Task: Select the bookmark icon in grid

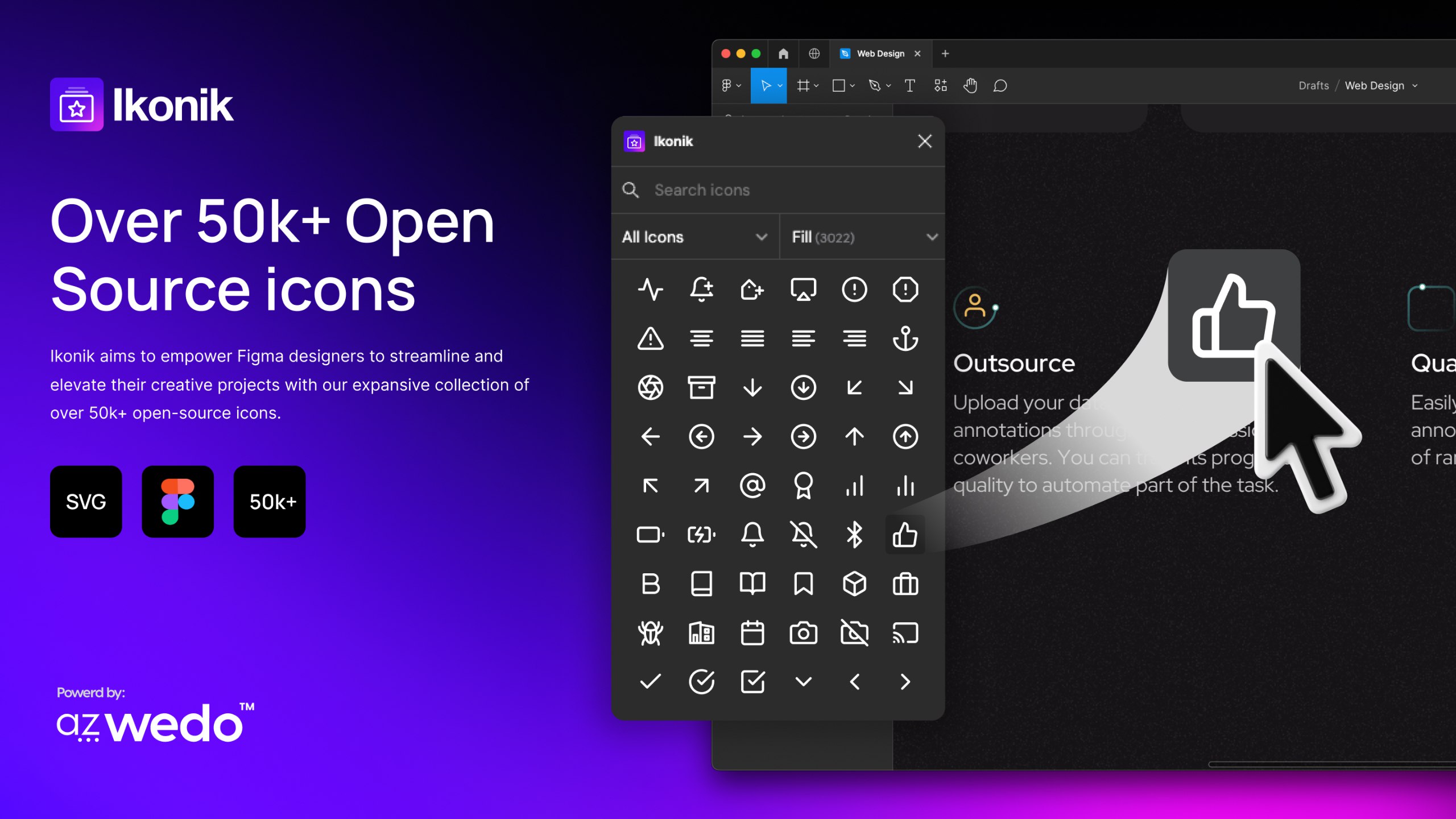Action: pyautogui.click(x=804, y=583)
